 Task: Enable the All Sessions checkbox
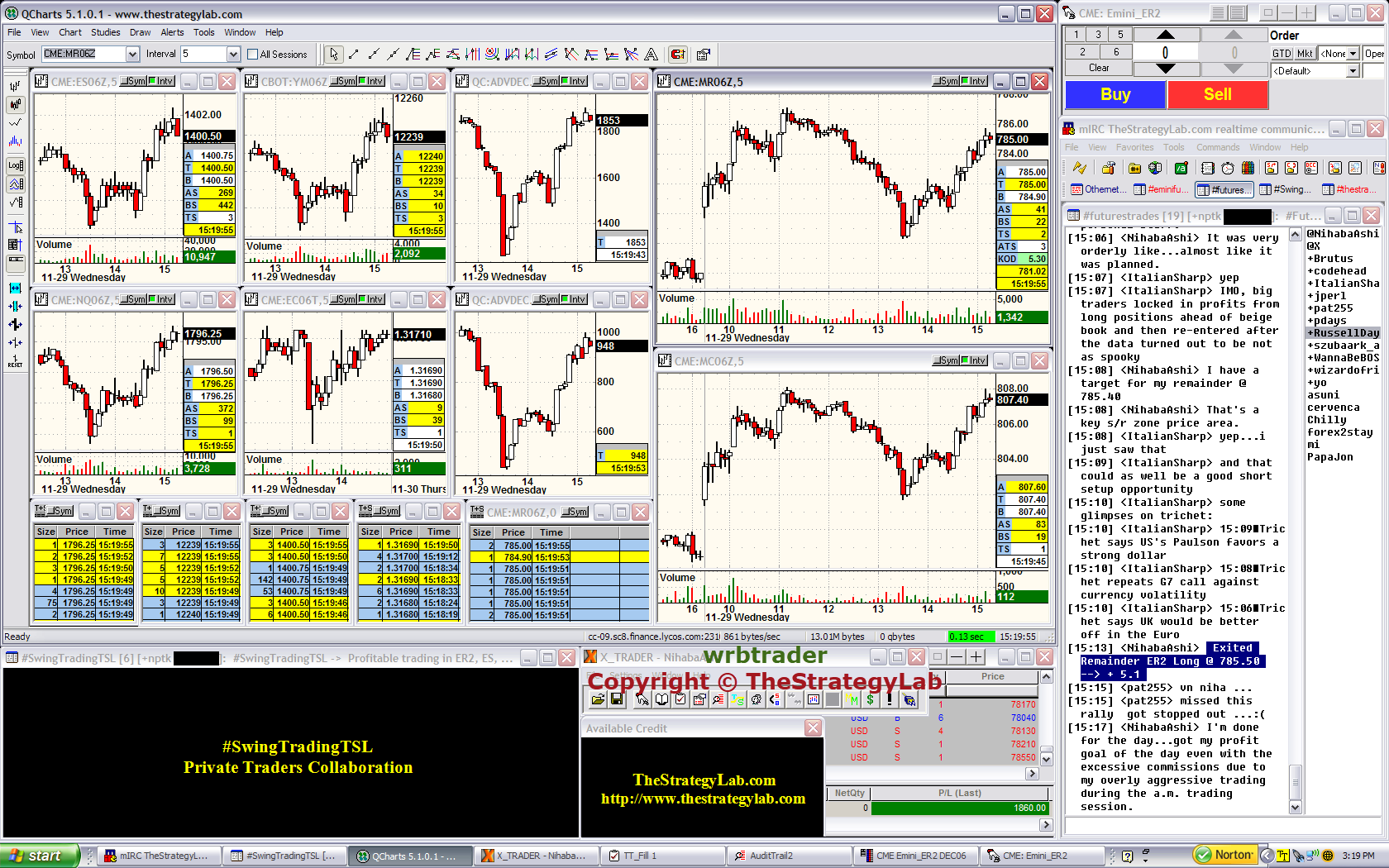click(x=253, y=55)
